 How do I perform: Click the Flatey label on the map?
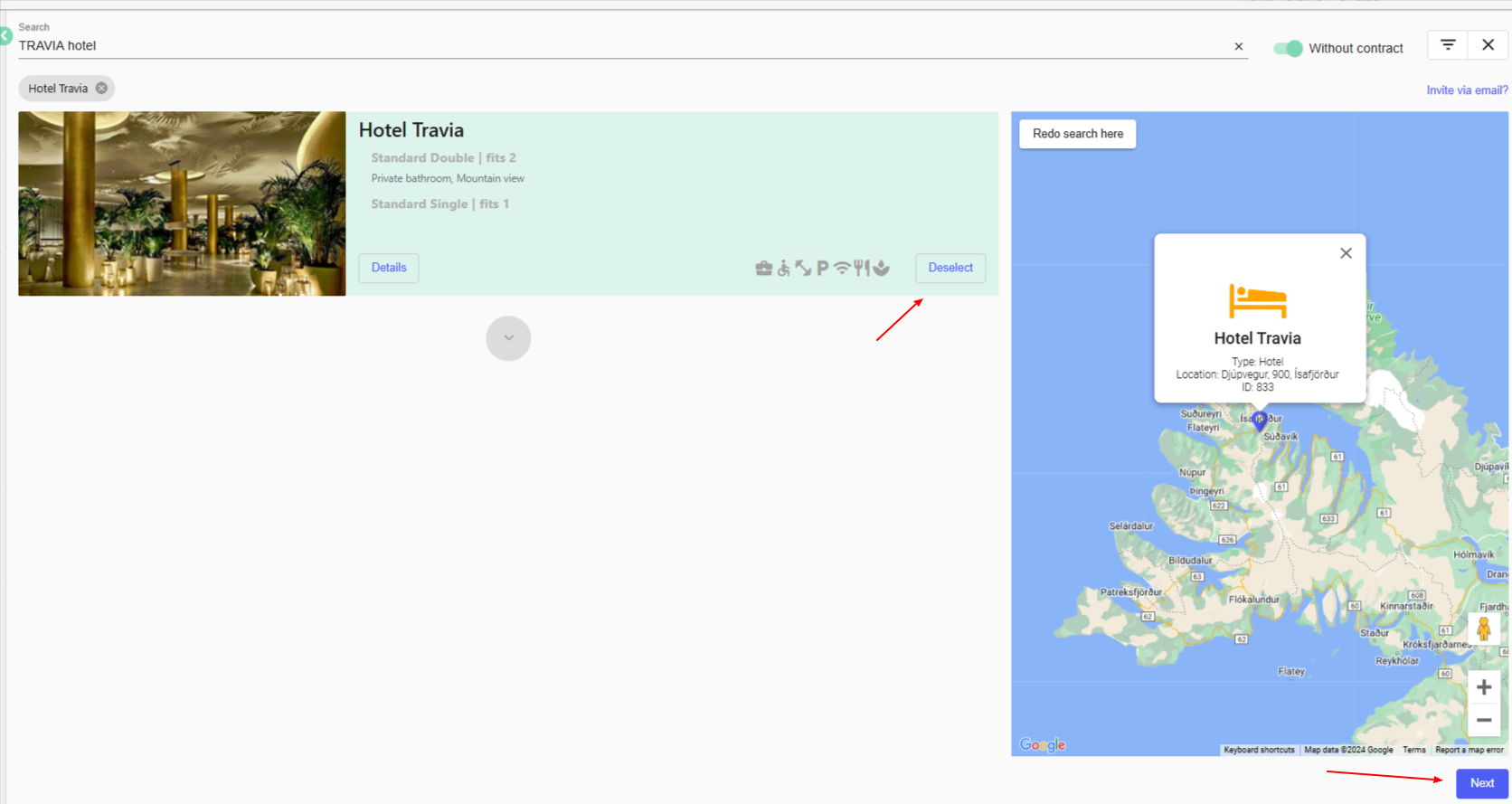tap(1291, 671)
